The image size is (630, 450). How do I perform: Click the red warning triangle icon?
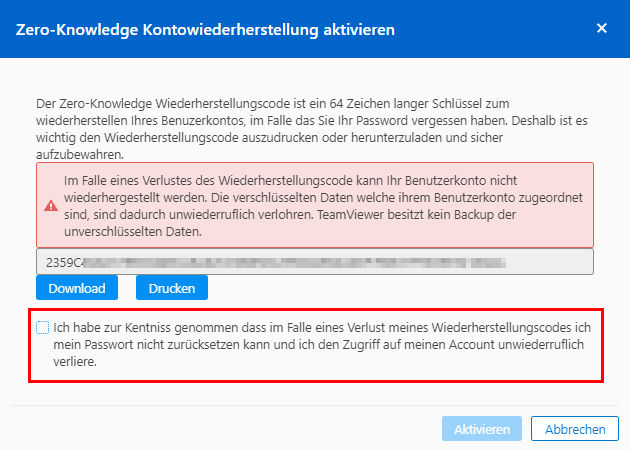51,206
